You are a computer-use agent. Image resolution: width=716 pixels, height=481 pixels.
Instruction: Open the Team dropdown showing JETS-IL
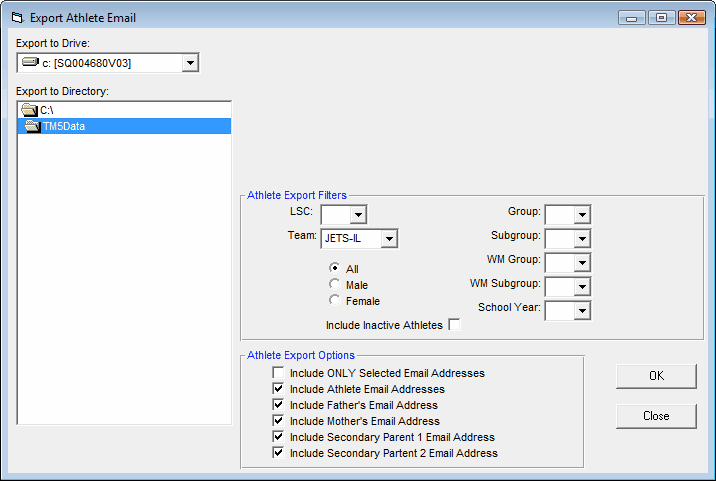tap(389, 238)
